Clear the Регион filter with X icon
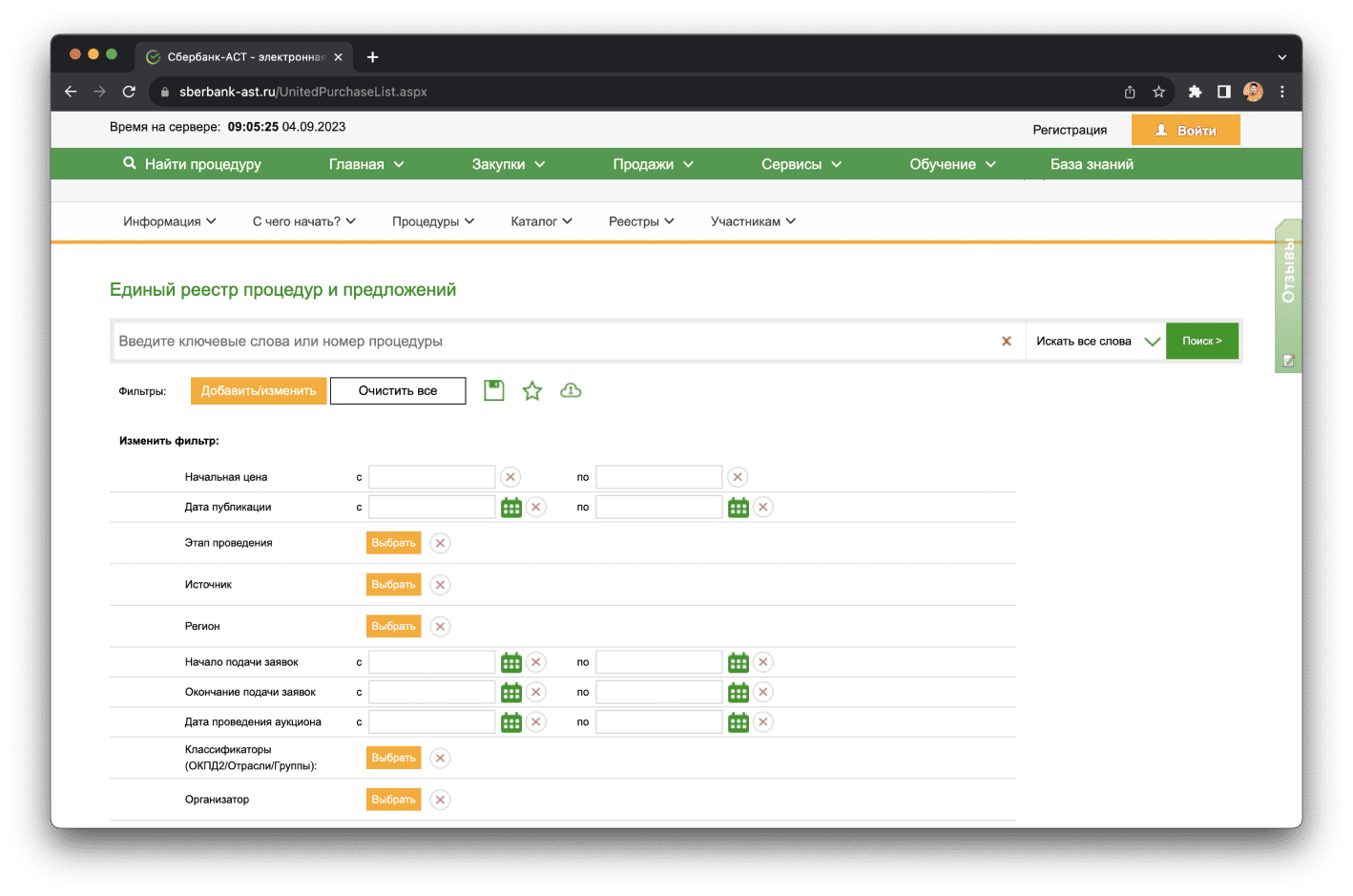The height and width of the screenshot is (896, 1353). (440, 627)
